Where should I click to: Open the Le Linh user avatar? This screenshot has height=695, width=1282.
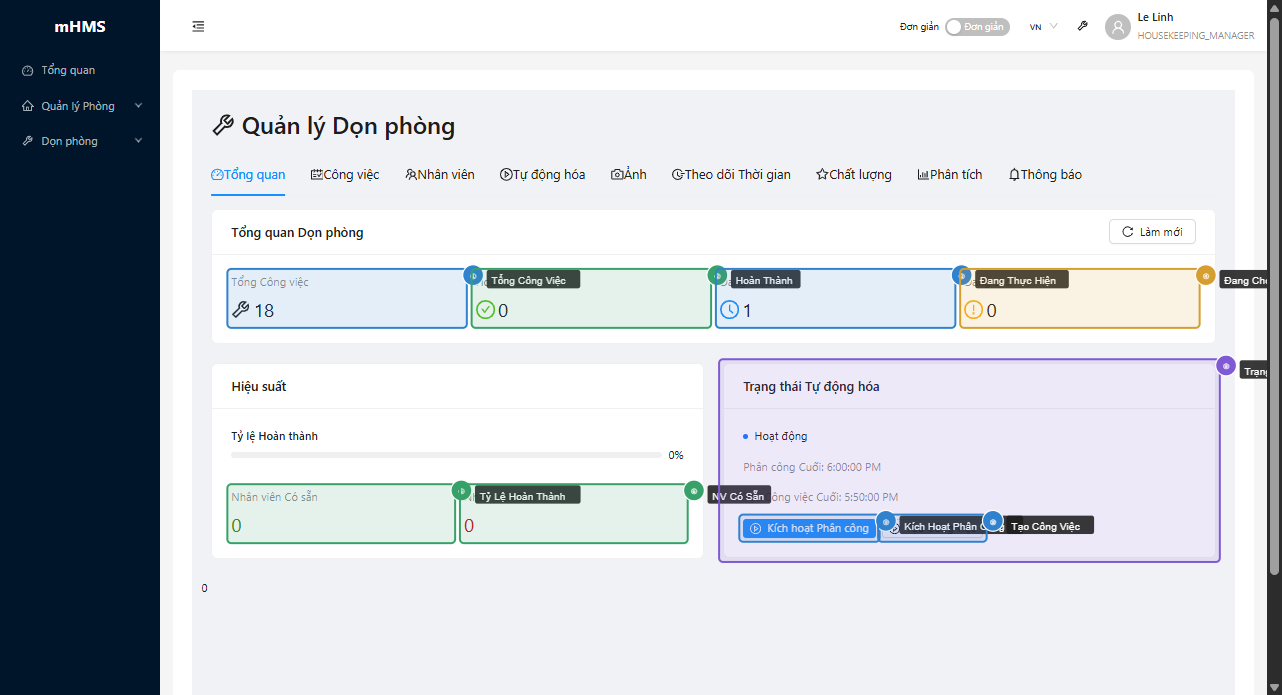tap(1117, 27)
